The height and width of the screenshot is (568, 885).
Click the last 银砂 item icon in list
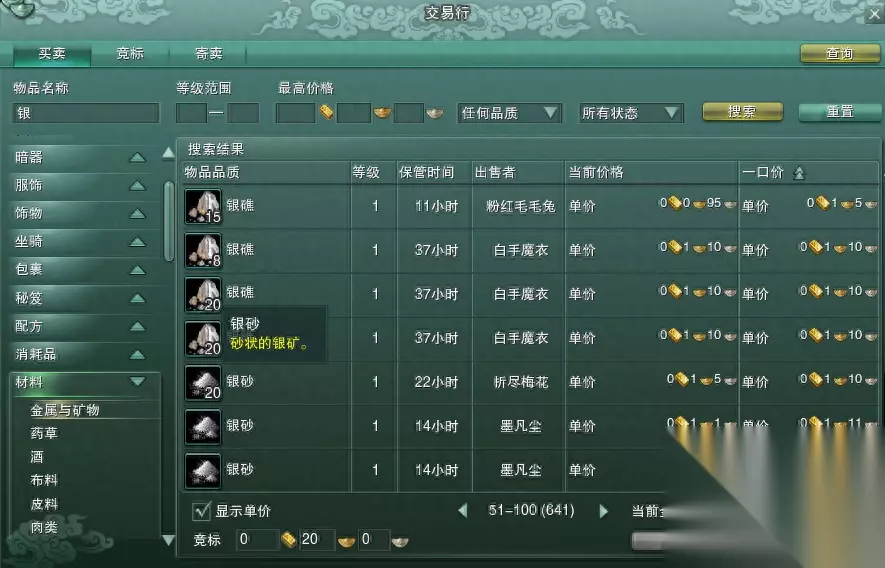[203, 471]
